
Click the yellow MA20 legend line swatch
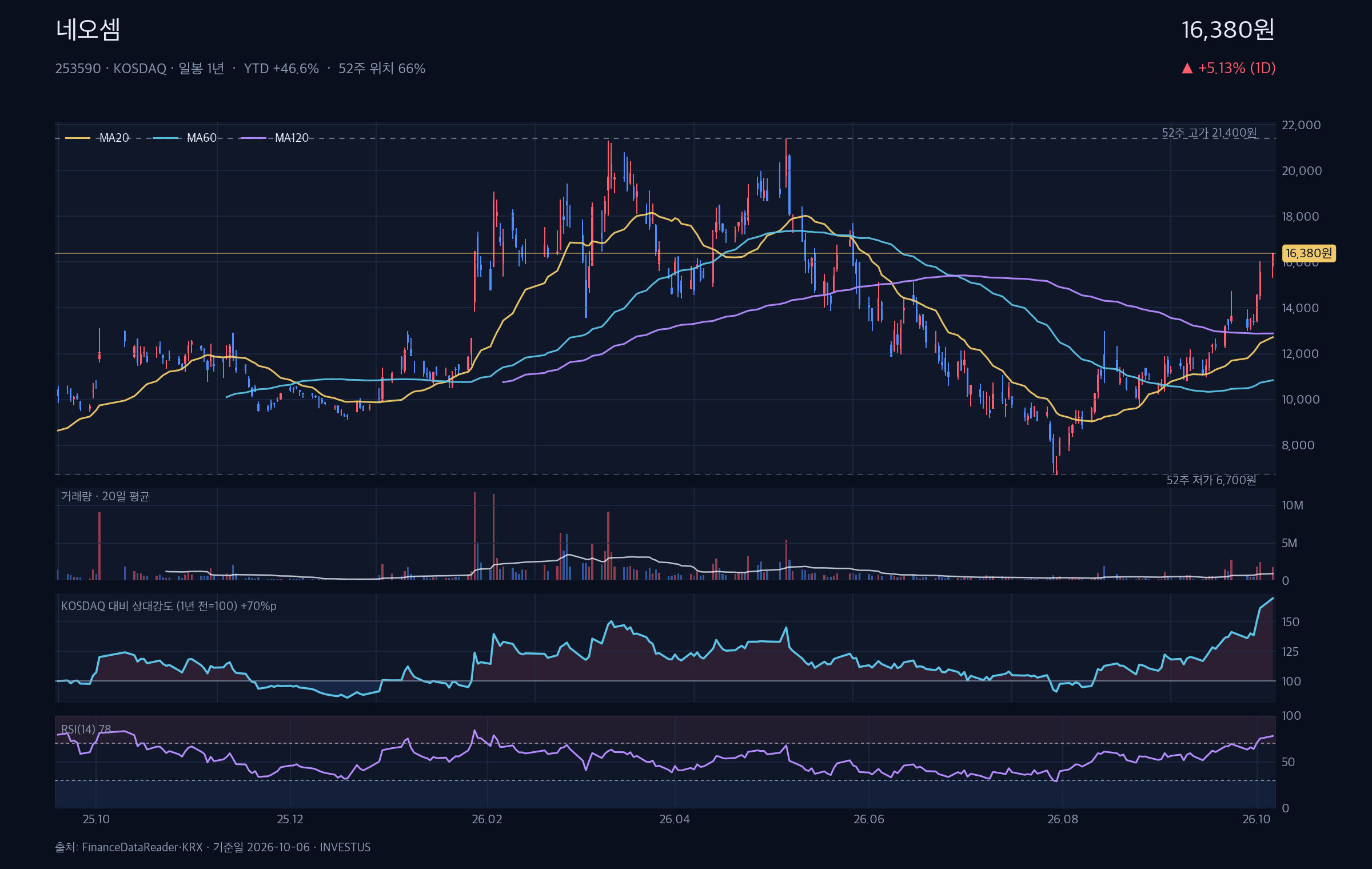(x=78, y=138)
